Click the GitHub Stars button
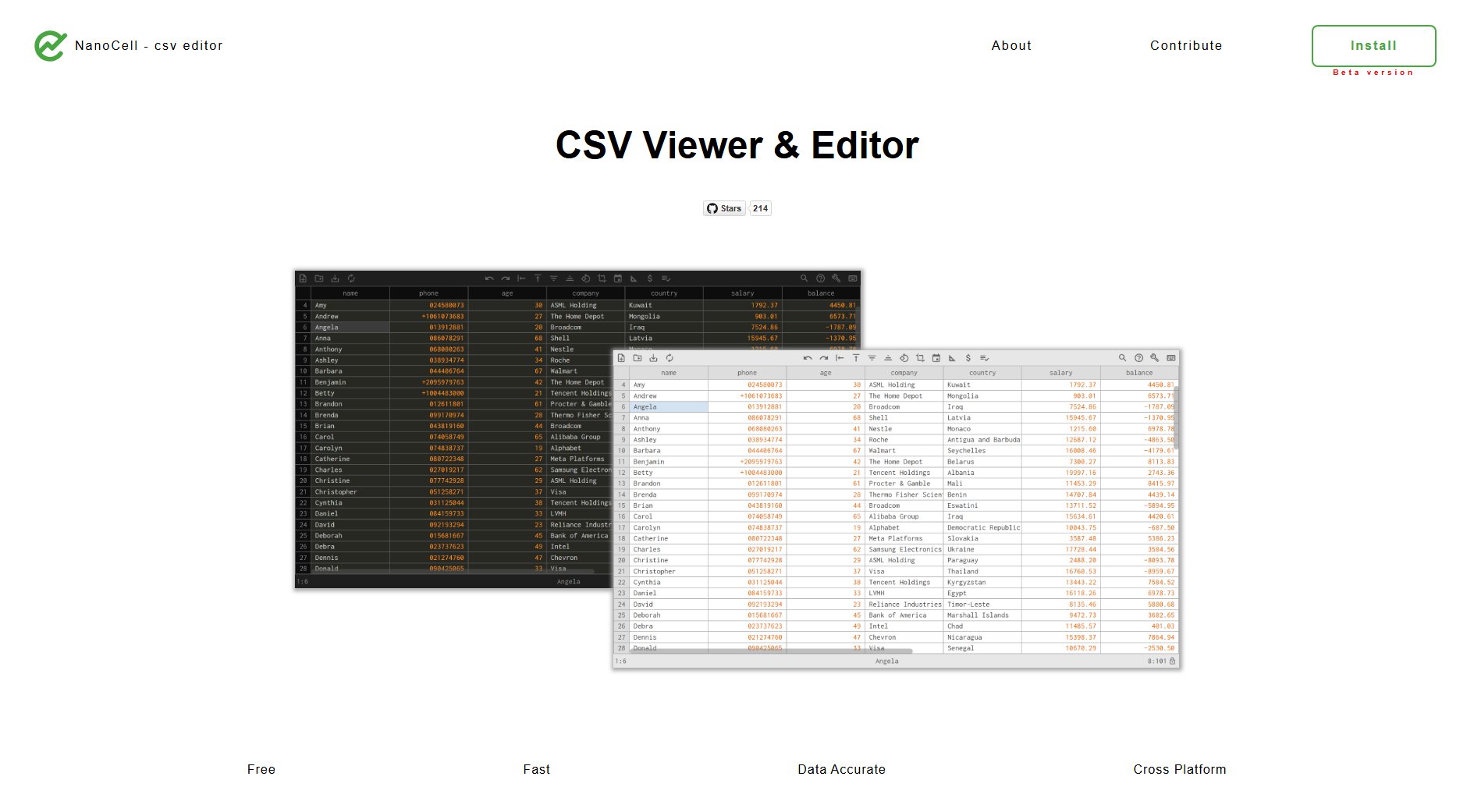The width and height of the screenshot is (1474, 812). pos(724,208)
